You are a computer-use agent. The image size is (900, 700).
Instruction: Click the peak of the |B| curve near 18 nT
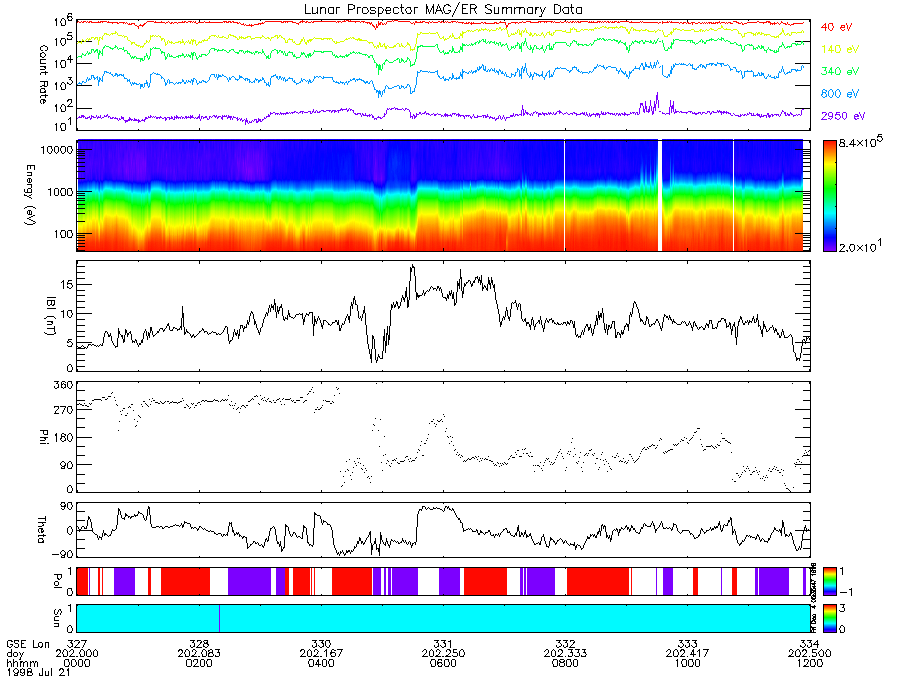tap(412, 267)
